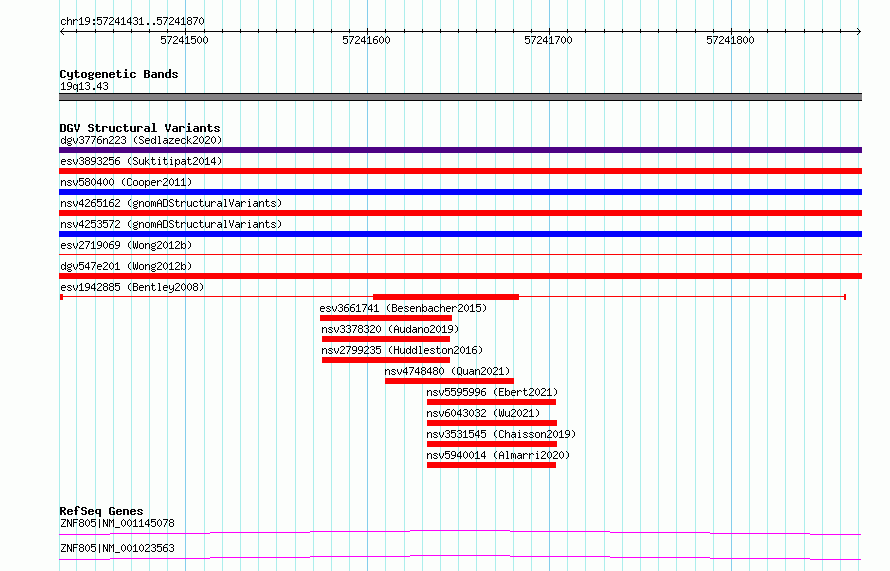Viewport: 890px width, 571px height.
Task: Click the right arrow of the ruler
Action: click(x=859, y=32)
